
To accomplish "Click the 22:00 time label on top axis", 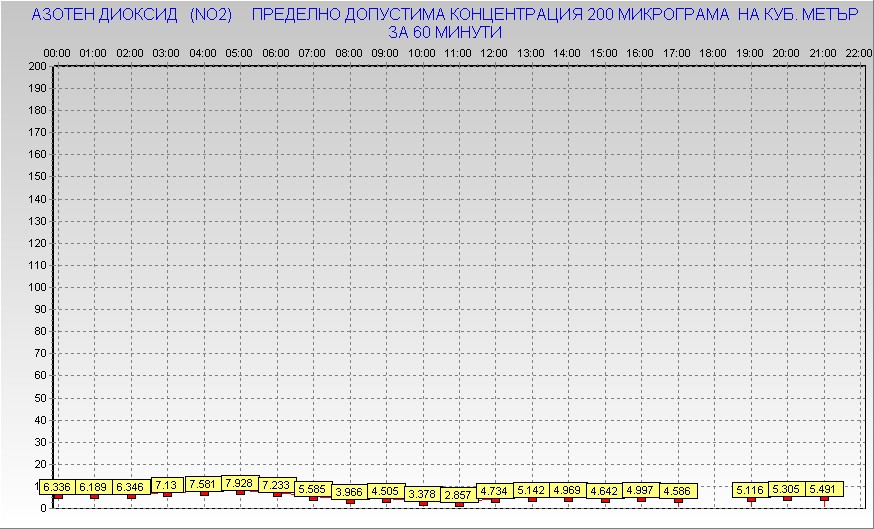I will tap(858, 52).
